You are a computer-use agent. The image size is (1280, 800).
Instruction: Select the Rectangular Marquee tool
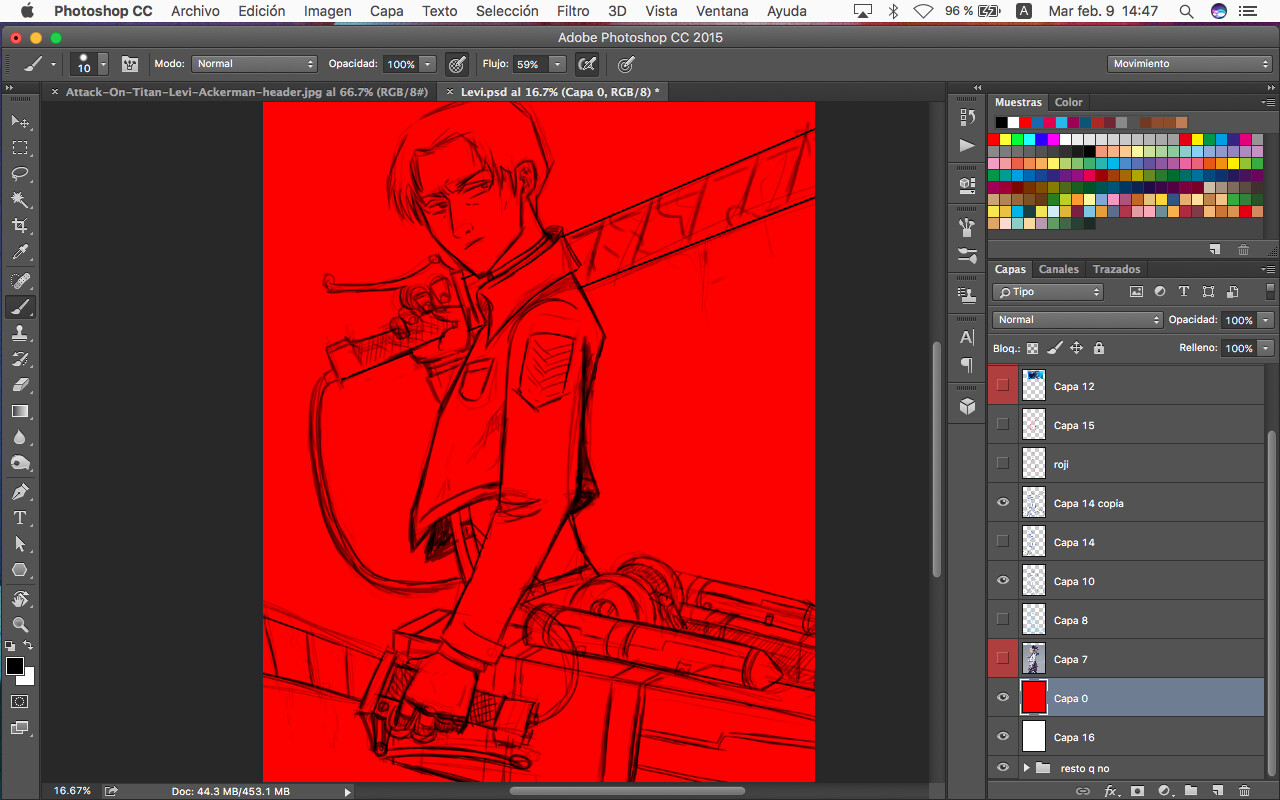point(20,147)
